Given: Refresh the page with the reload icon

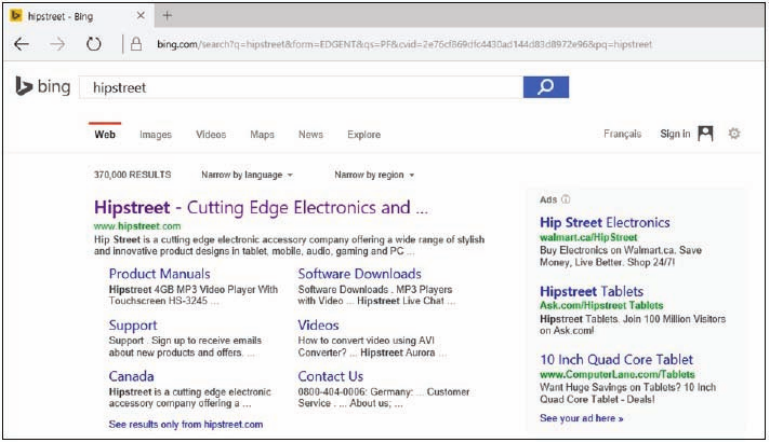Looking at the screenshot, I should point(93,45).
